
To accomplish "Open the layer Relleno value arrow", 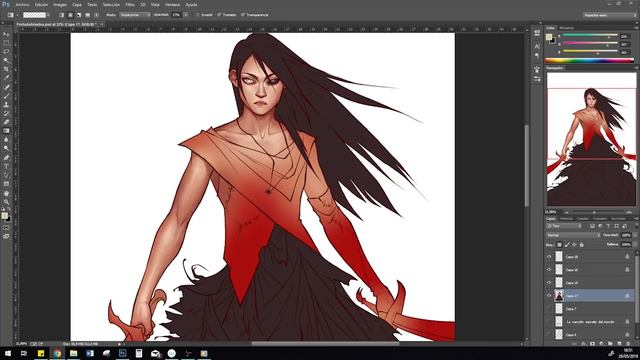I will pos(635,244).
